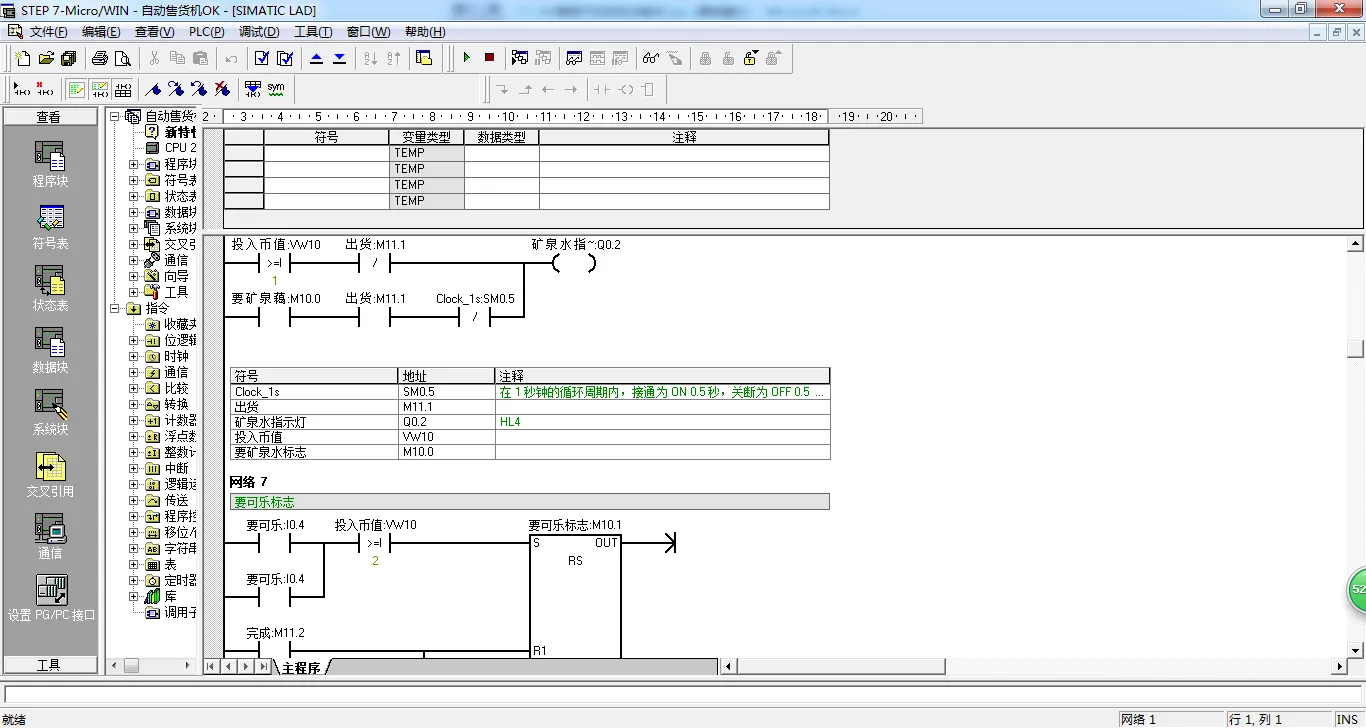Toggle the symbol information table button
Image resolution: width=1366 pixels, height=728 pixels.
tap(123, 89)
